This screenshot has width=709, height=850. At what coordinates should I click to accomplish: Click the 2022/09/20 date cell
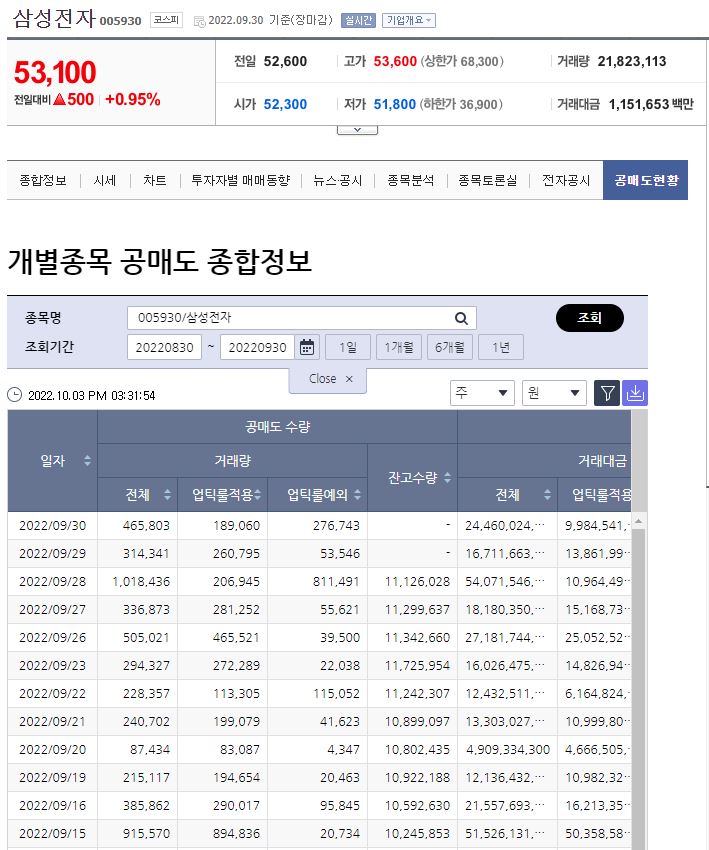[53, 750]
